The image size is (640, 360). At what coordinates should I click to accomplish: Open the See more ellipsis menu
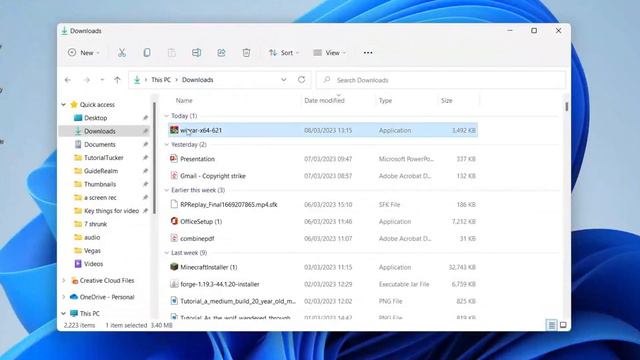click(x=368, y=53)
